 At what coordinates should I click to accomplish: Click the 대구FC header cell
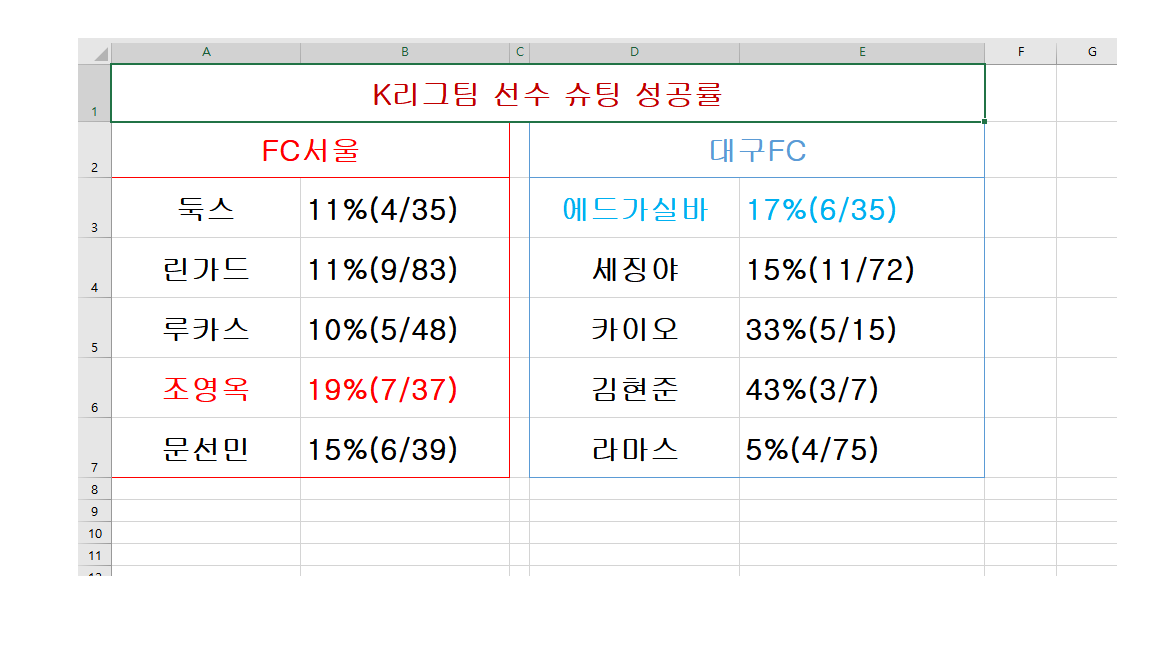tap(757, 151)
